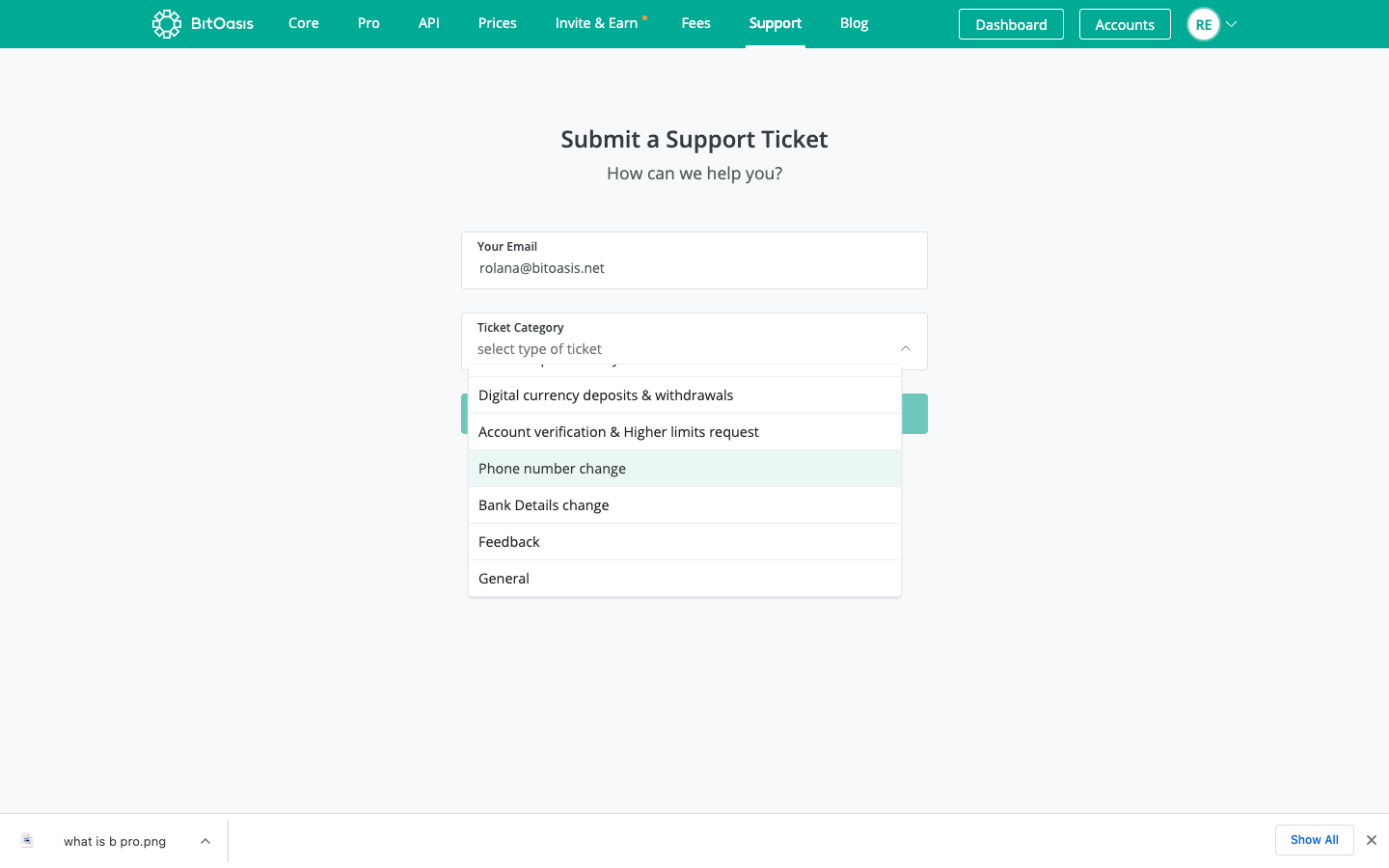Expand the download item options chevron
The height and width of the screenshot is (868, 1389).
pos(205,841)
